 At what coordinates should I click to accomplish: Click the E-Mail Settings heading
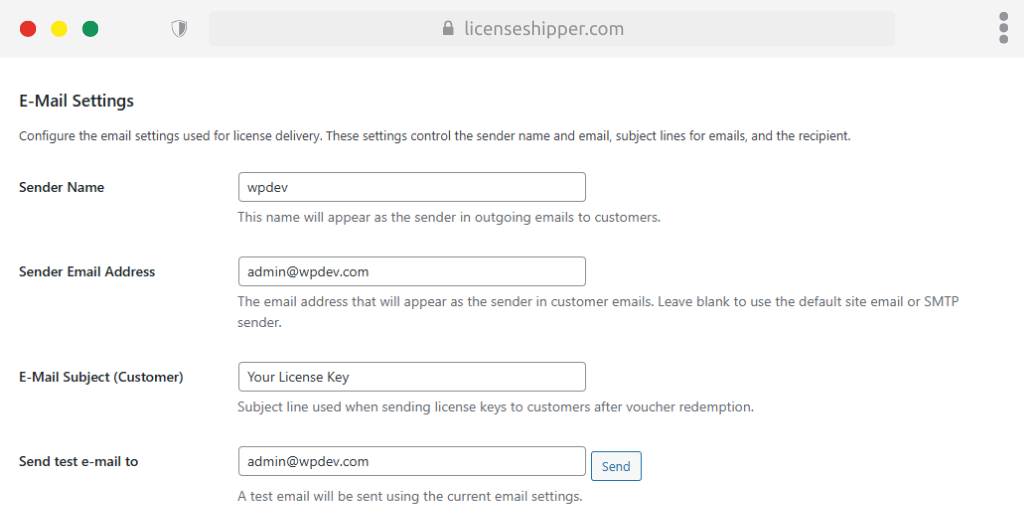pyautogui.click(x=76, y=101)
